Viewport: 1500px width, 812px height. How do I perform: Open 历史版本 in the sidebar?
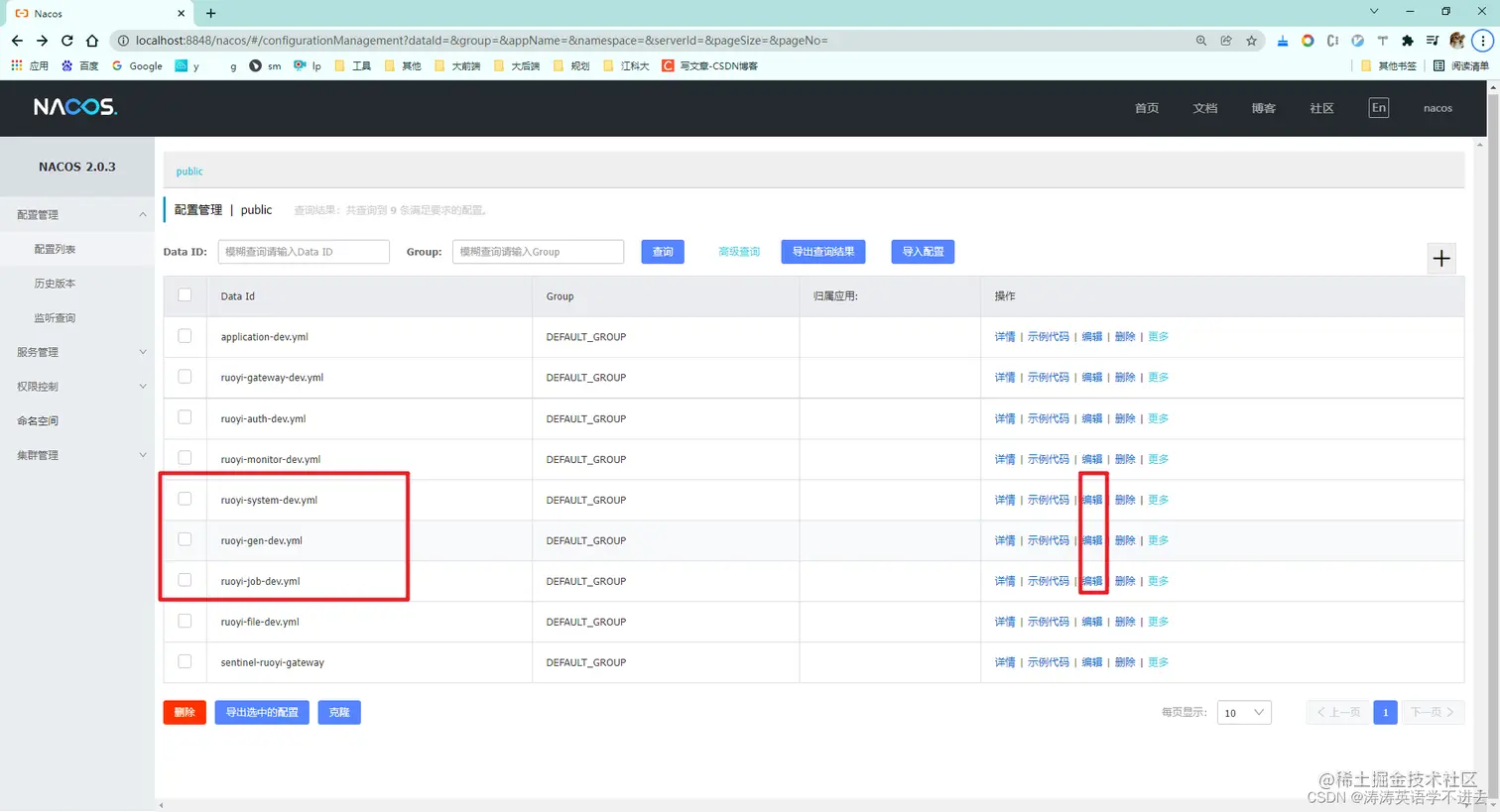(55, 284)
